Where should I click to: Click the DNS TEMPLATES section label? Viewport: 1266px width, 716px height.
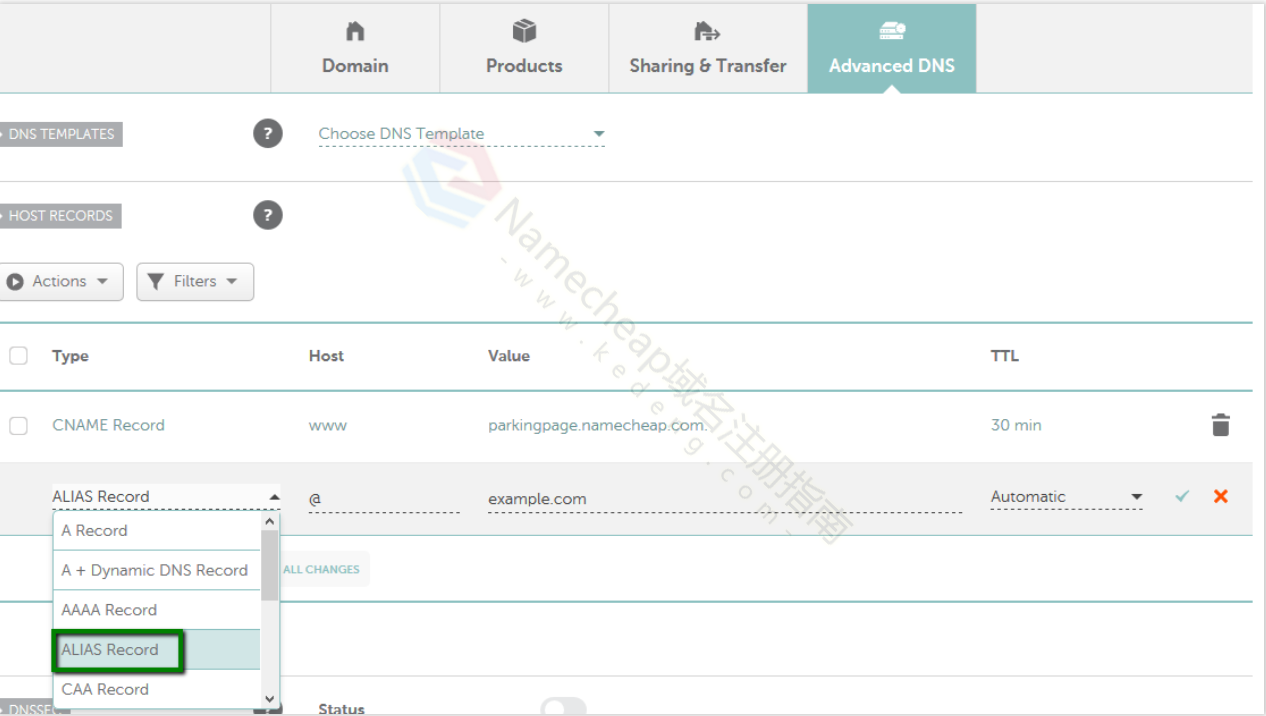(x=60, y=134)
